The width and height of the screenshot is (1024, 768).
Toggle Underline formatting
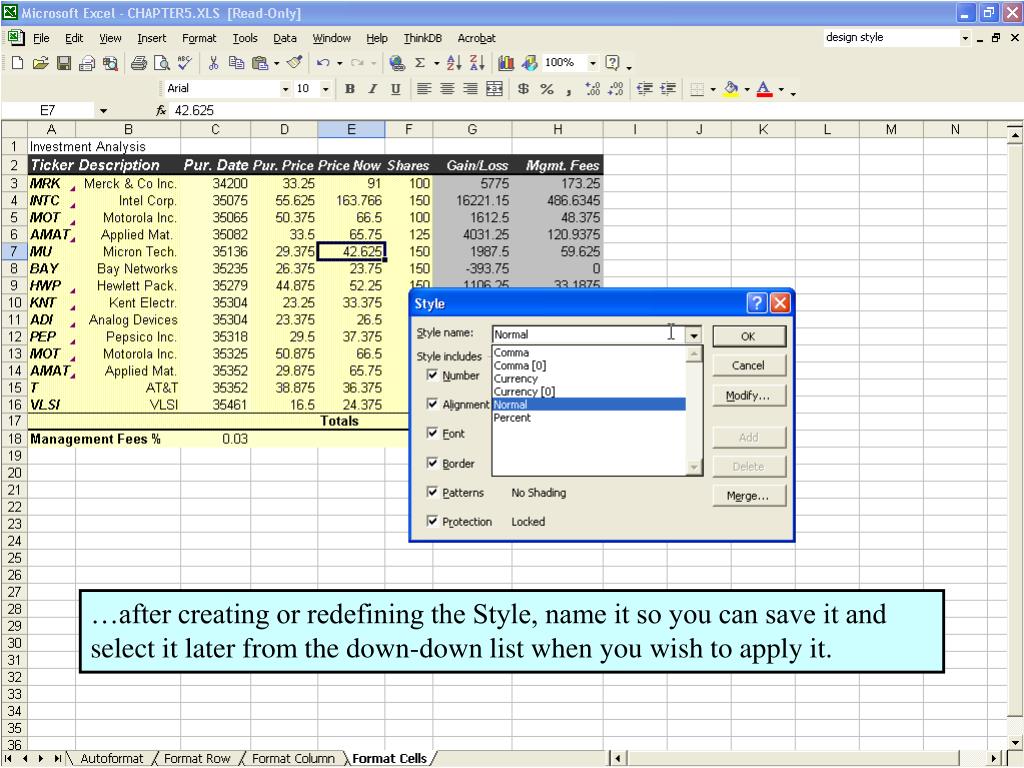coord(396,89)
